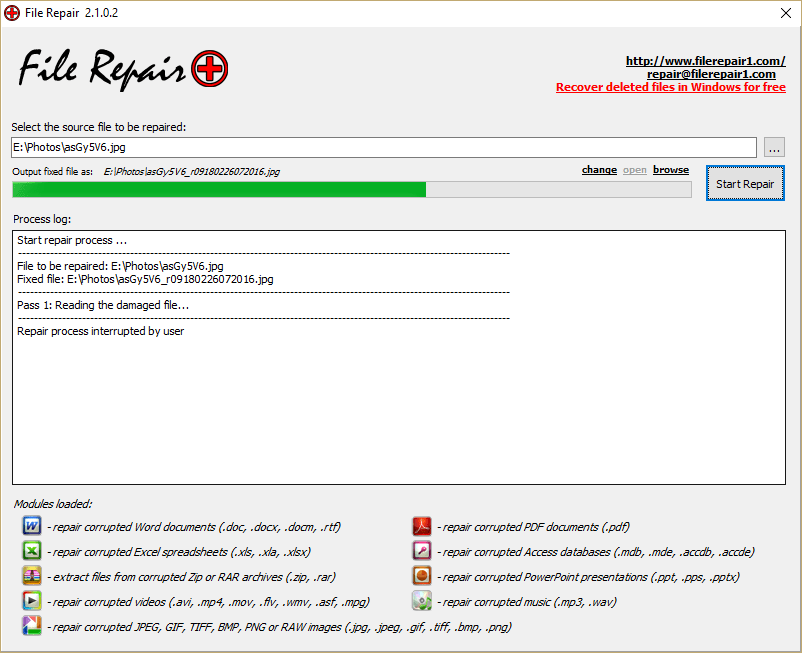Image resolution: width=802 pixels, height=653 pixels.
Task: Click 'Select the source file to be repaired:' label
Action: tap(99, 127)
